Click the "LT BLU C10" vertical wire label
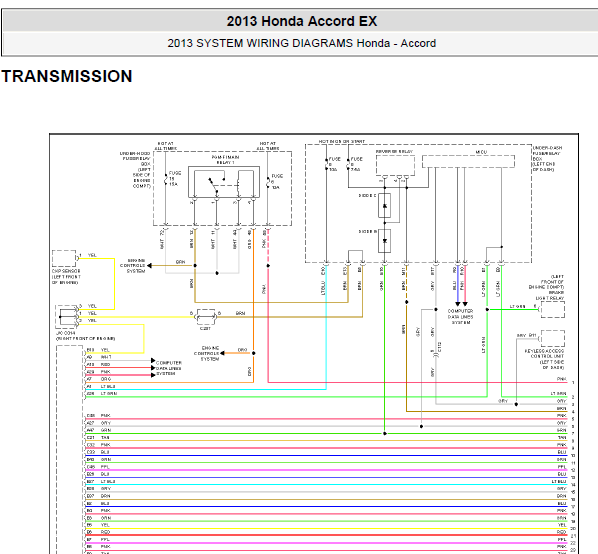The image size is (598, 554). coord(323,281)
